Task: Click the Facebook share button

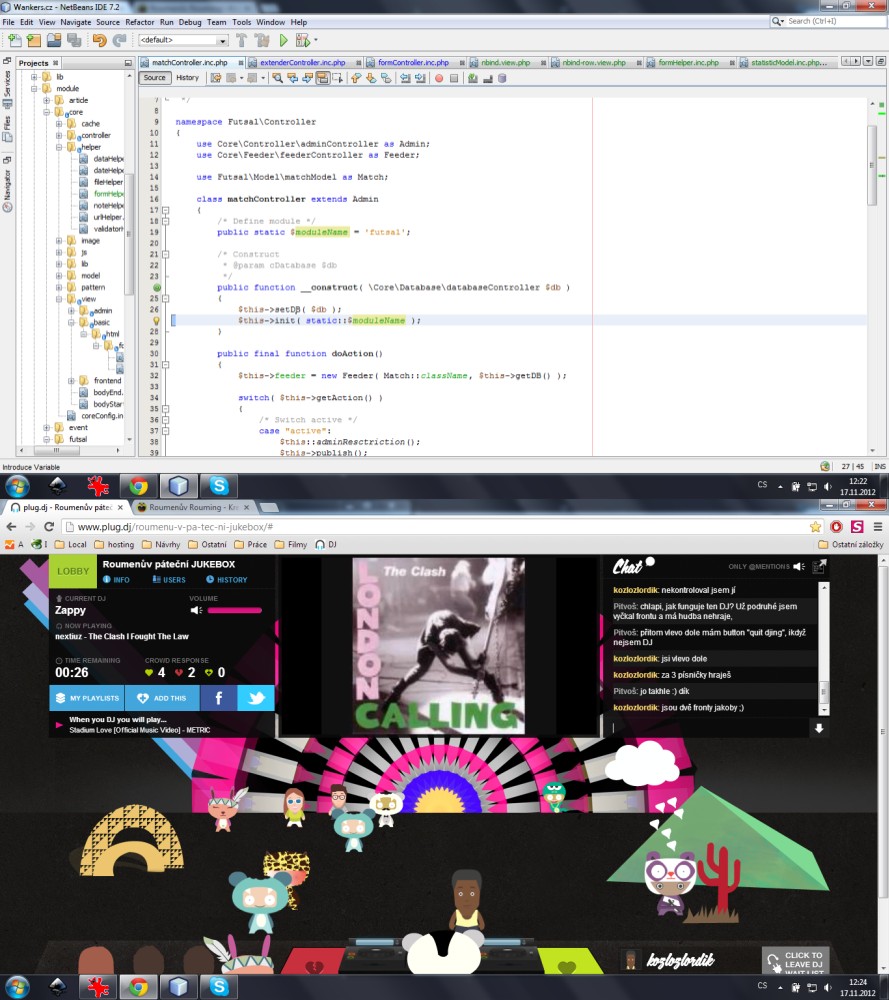Action: 218,698
